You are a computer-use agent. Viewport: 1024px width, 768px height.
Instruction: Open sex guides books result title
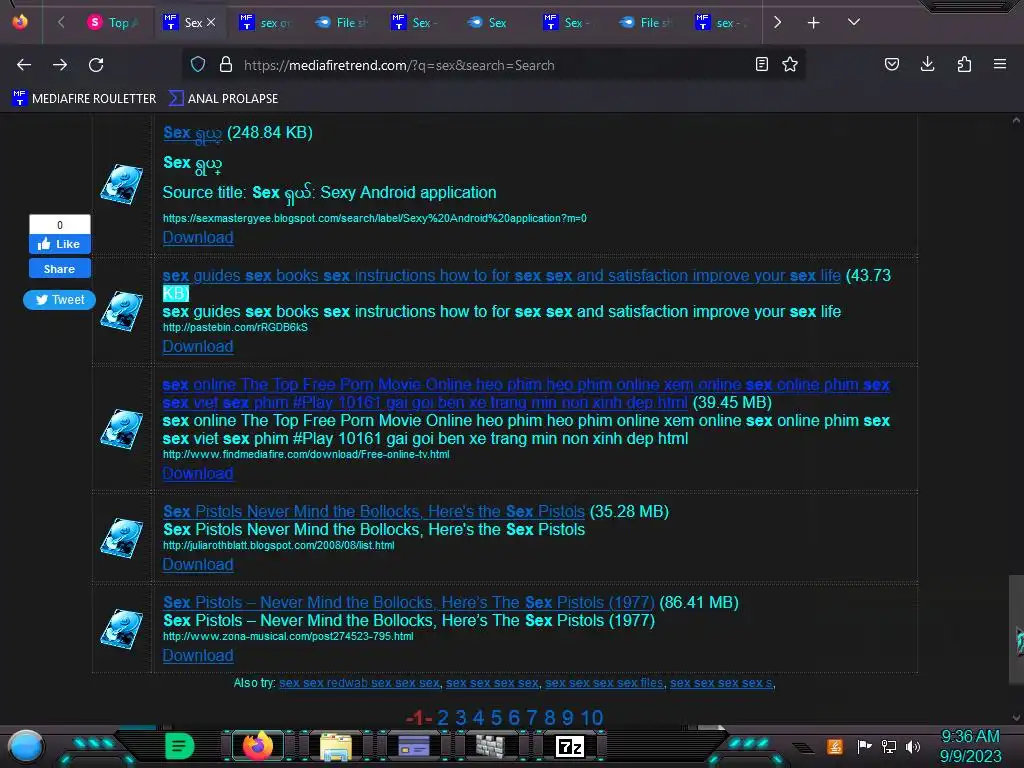(x=502, y=276)
